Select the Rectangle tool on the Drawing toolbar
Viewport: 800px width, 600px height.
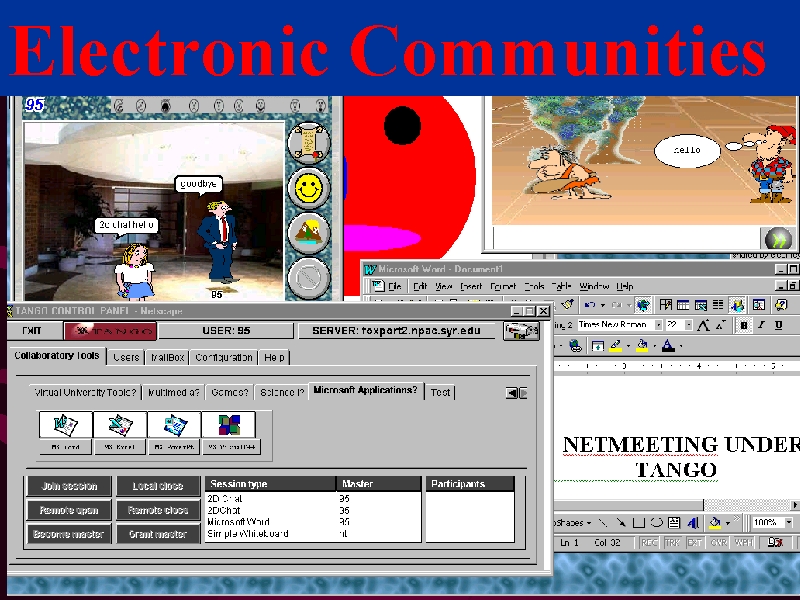click(x=638, y=522)
